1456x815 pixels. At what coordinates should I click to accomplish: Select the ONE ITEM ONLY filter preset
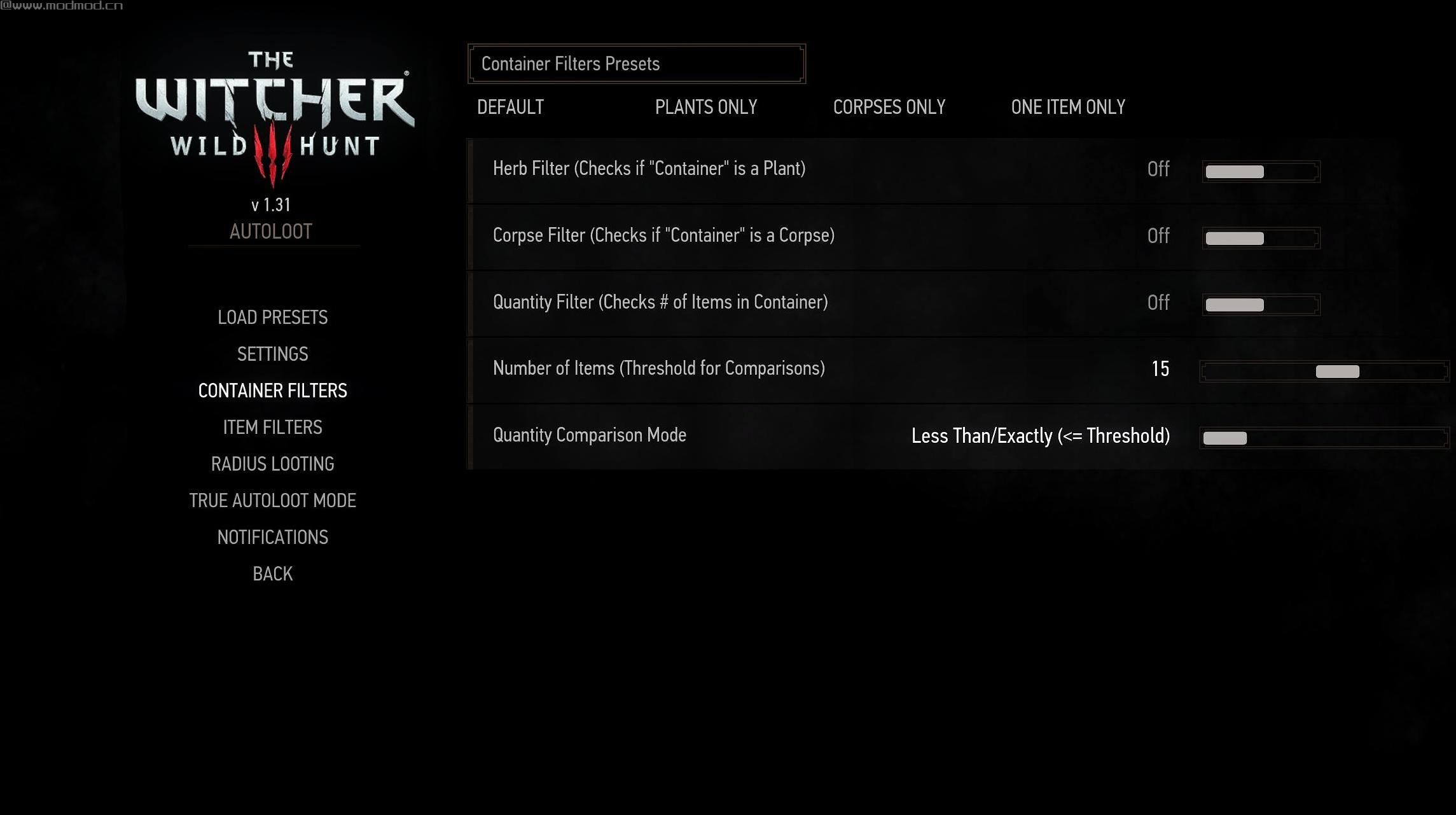(1068, 106)
